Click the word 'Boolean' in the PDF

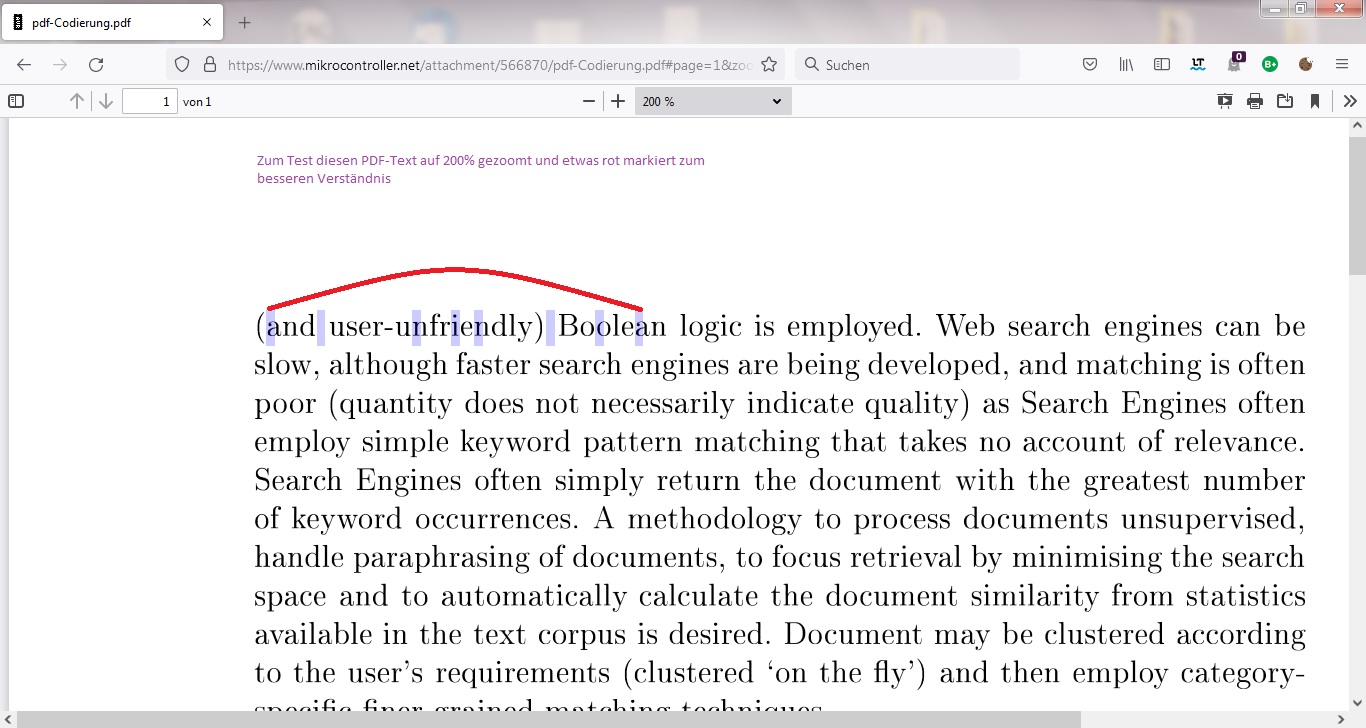612,326
